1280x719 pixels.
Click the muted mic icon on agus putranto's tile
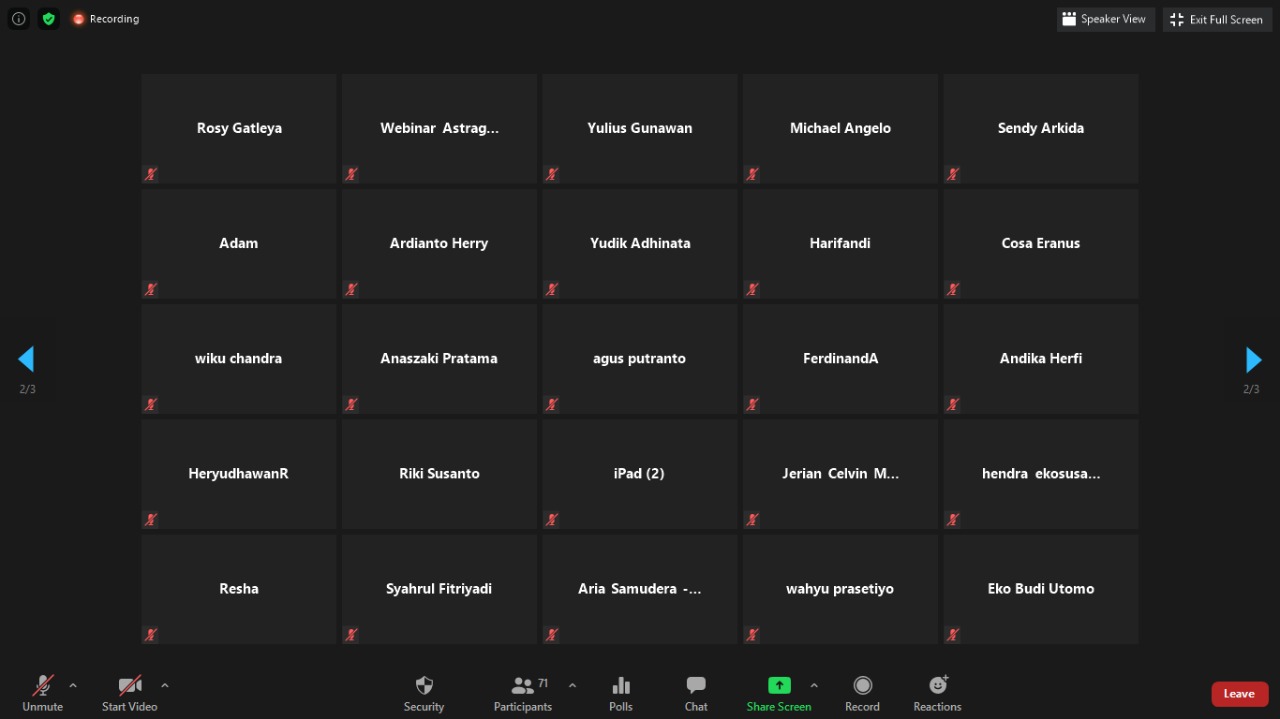[552, 404]
